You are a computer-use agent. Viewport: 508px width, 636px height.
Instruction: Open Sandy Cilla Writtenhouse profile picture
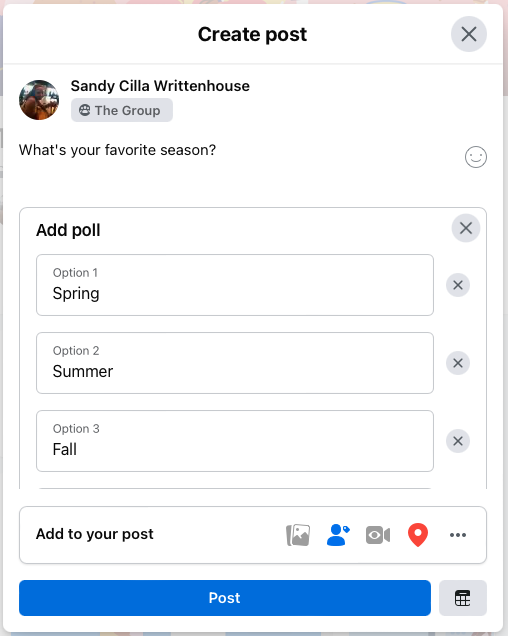tap(39, 100)
